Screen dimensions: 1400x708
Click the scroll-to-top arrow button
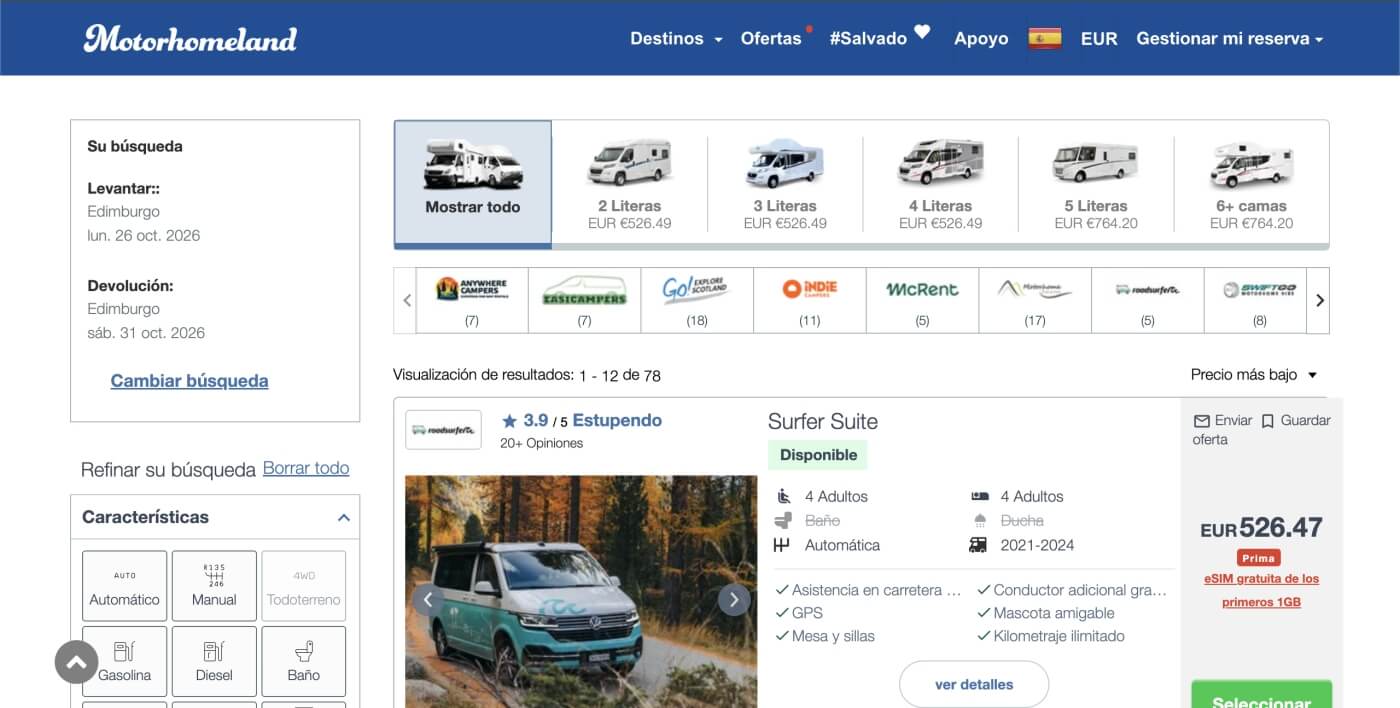(x=76, y=662)
